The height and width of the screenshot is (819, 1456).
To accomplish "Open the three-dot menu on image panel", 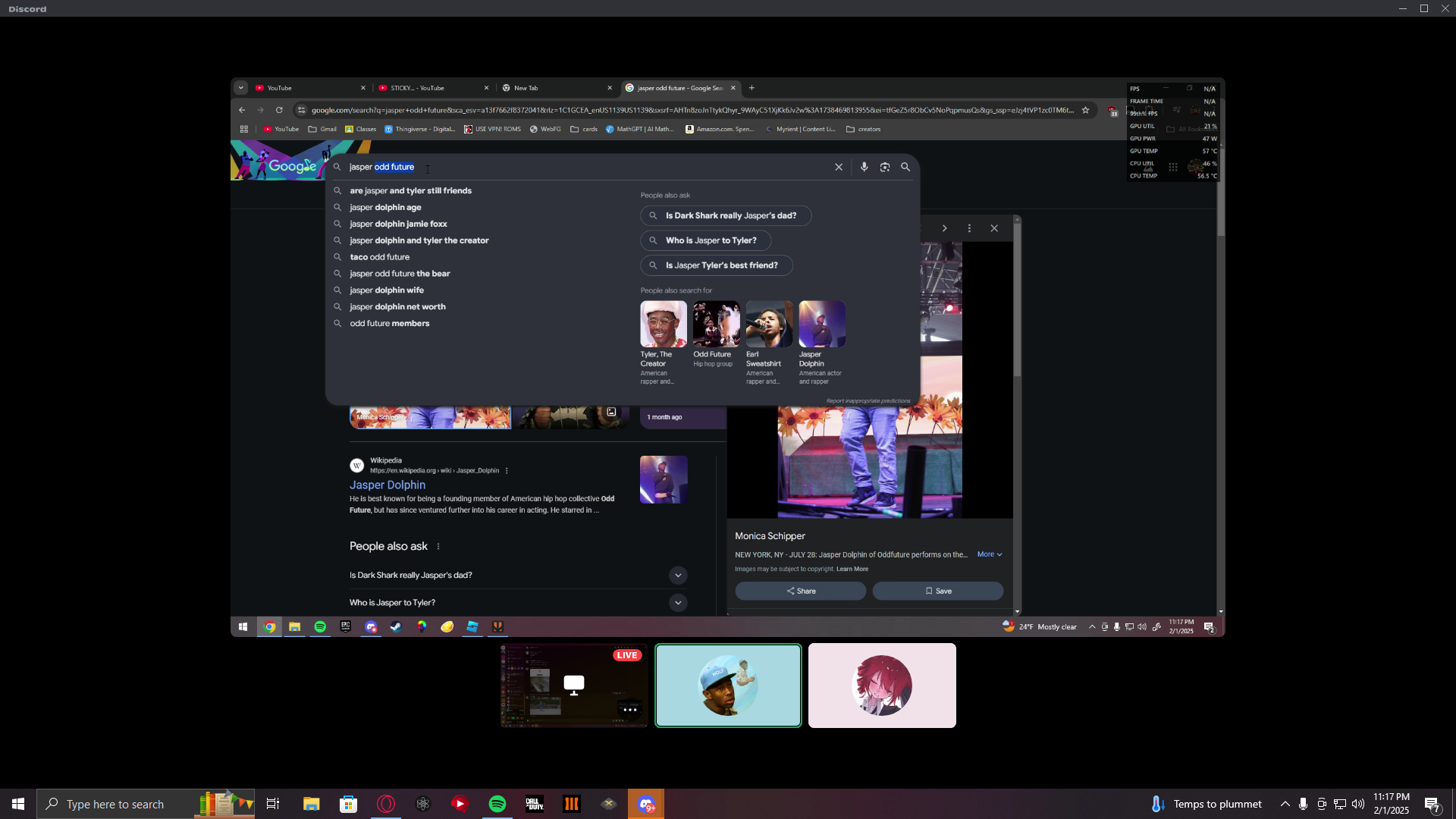I will pyautogui.click(x=969, y=228).
